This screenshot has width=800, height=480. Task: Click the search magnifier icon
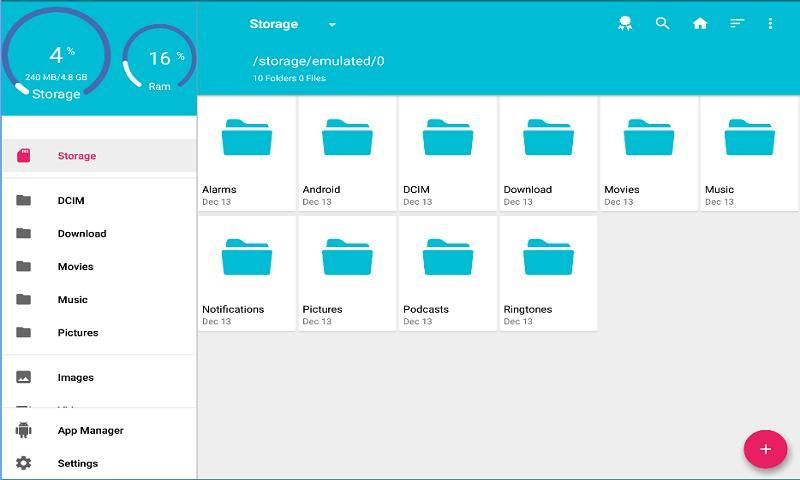tap(662, 24)
